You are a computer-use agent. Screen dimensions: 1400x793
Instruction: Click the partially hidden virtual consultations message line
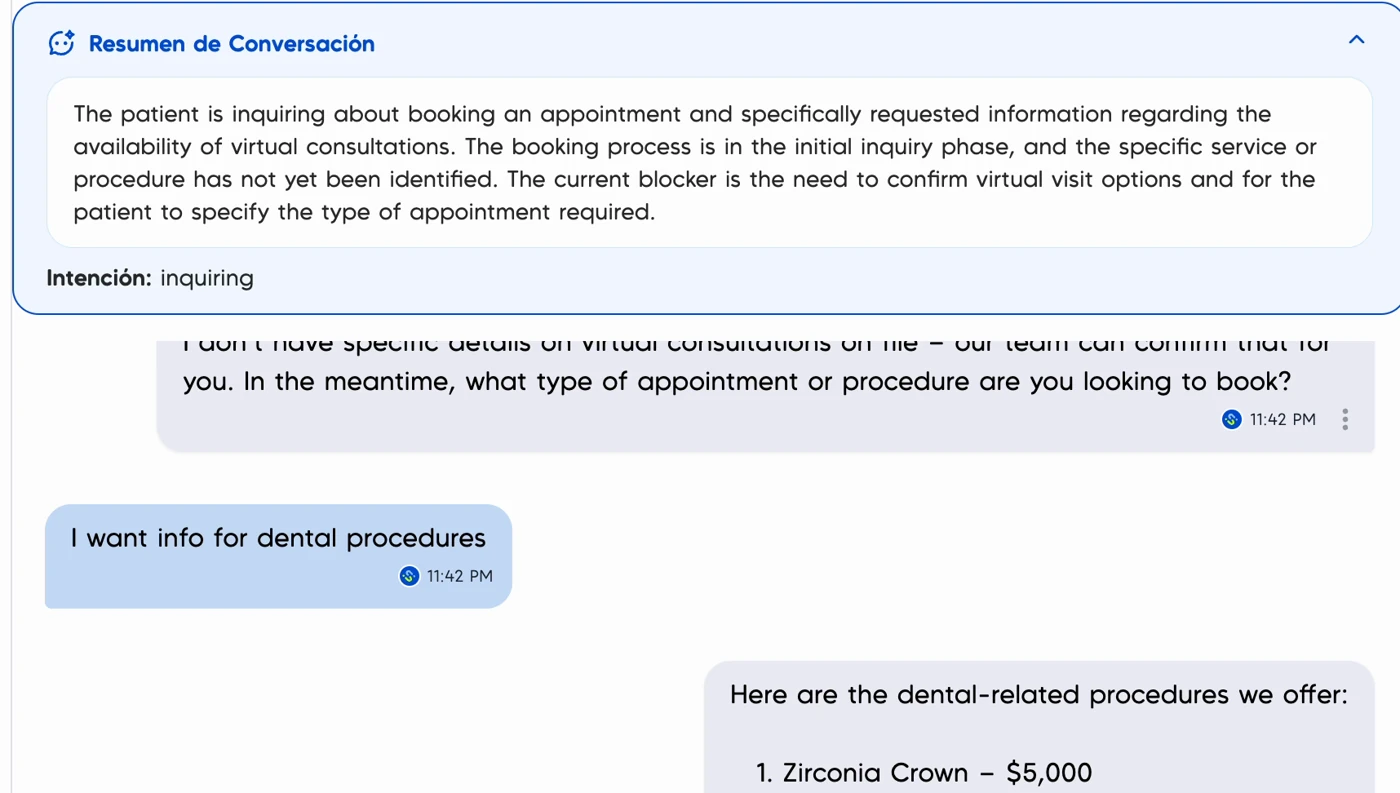tap(757, 346)
